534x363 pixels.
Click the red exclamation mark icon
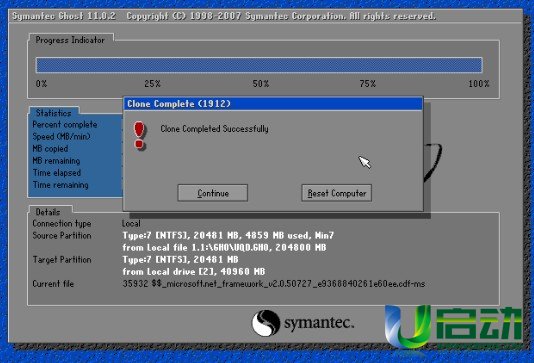(x=139, y=135)
